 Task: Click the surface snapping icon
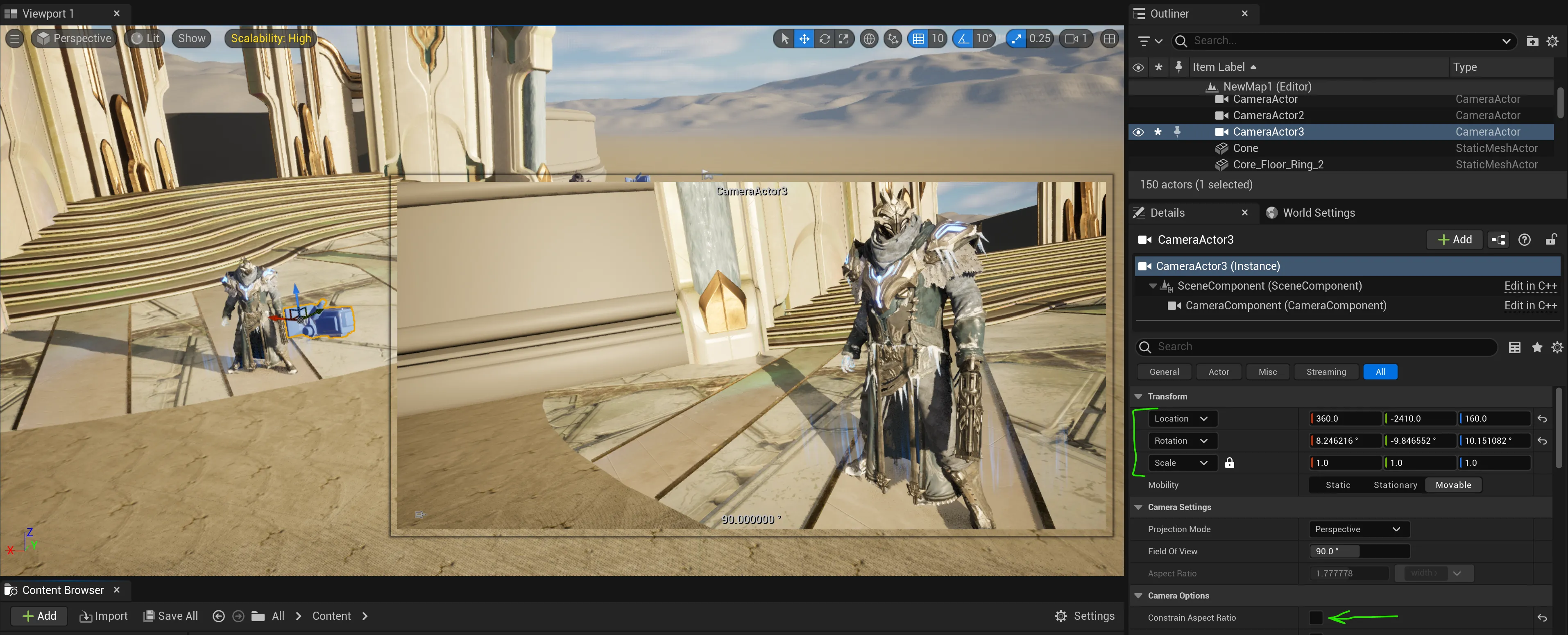pos(893,39)
